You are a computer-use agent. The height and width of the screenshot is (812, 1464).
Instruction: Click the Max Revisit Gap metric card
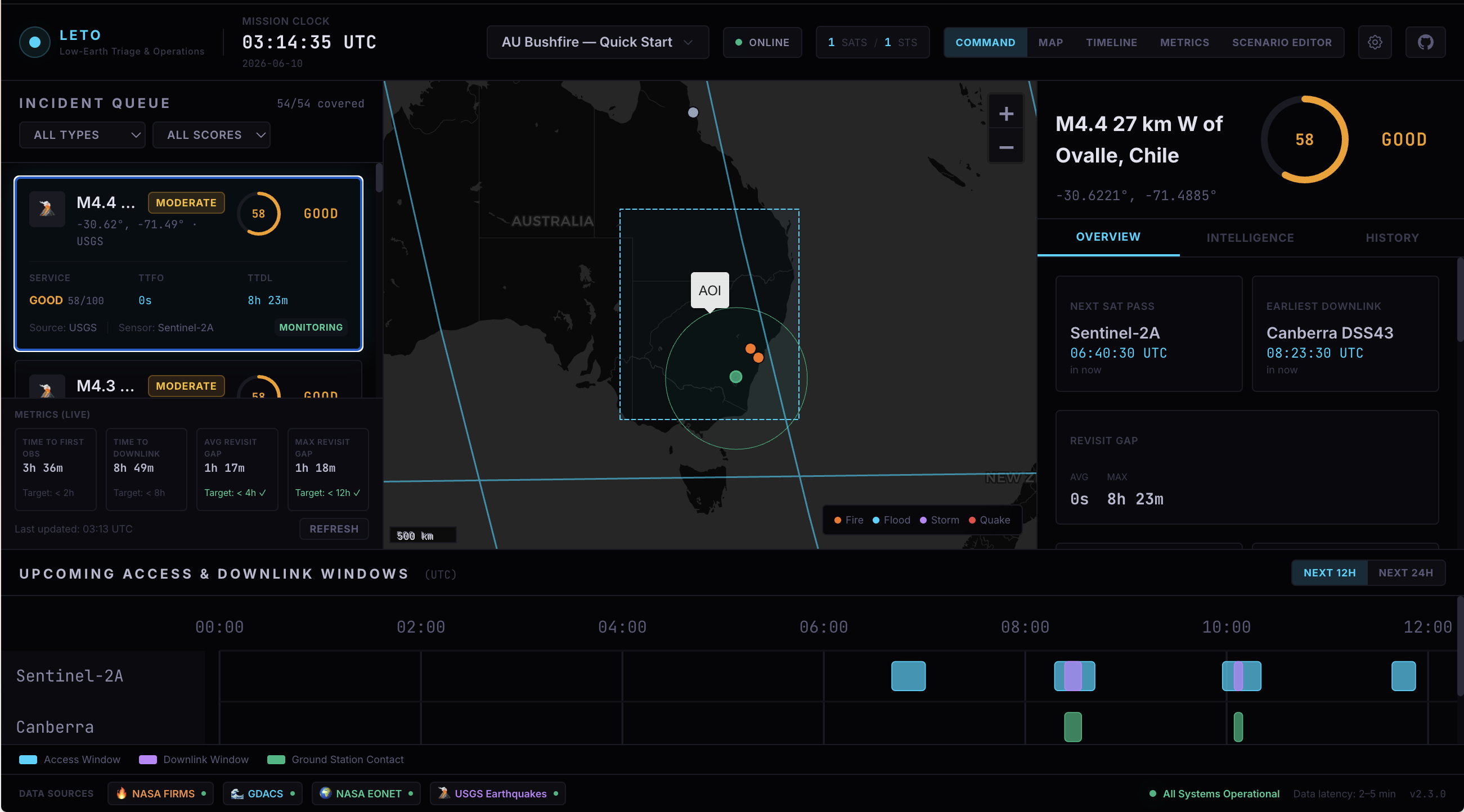[328, 469]
